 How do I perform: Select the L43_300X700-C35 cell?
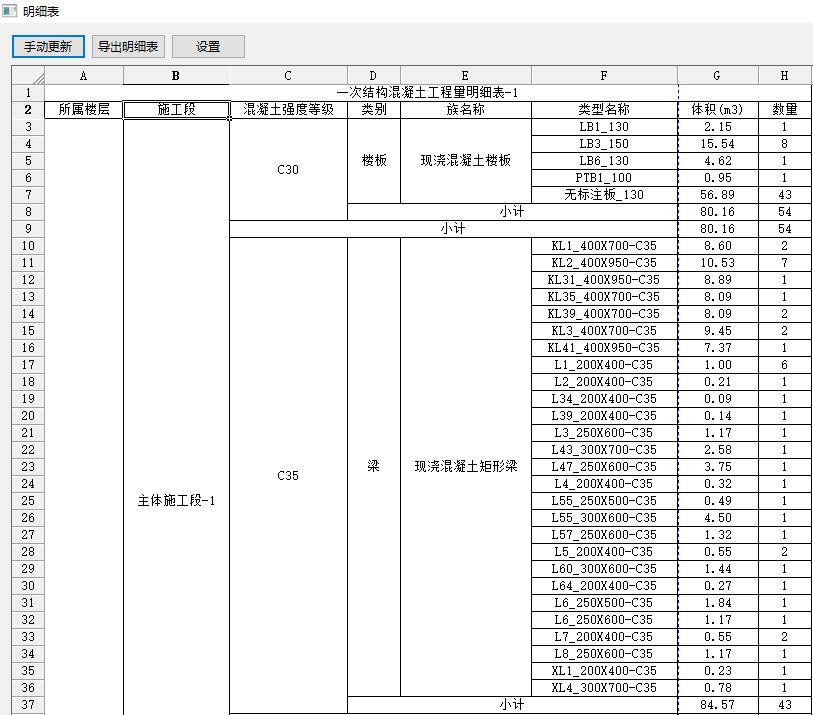pyautogui.click(x=604, y=450)
